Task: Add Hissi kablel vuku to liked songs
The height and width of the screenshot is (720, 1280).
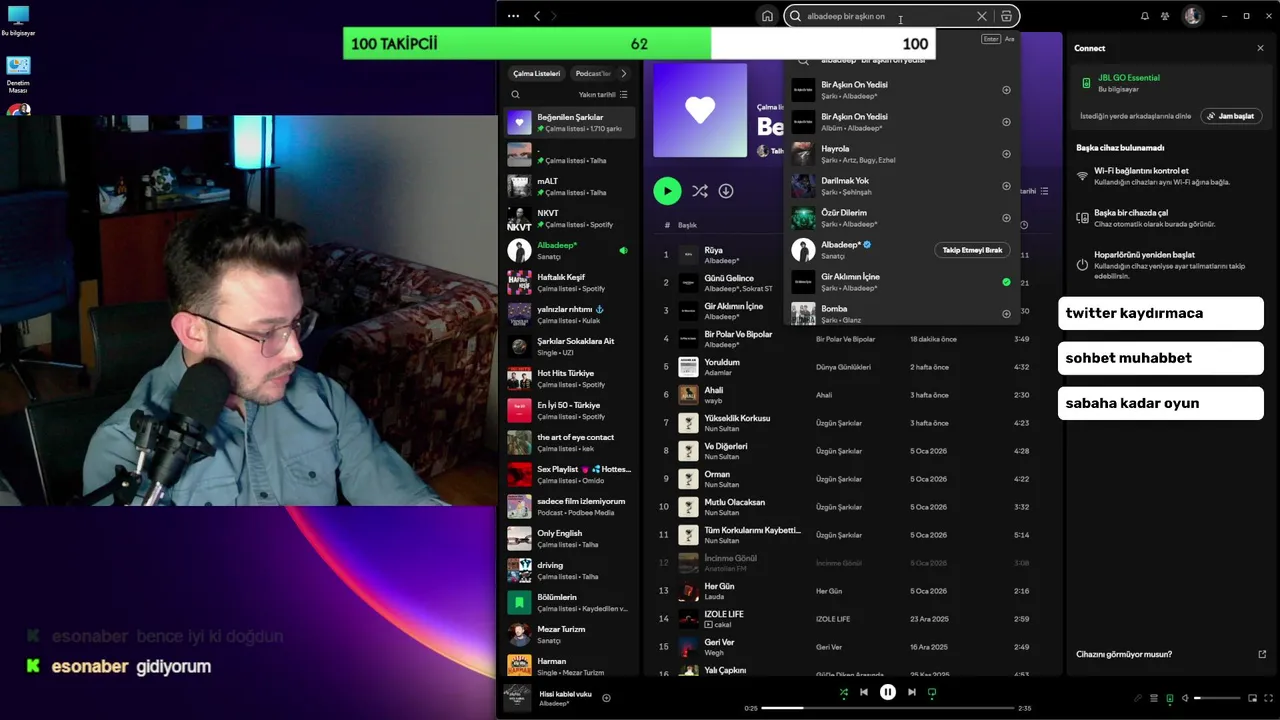Action: (606, 698)
